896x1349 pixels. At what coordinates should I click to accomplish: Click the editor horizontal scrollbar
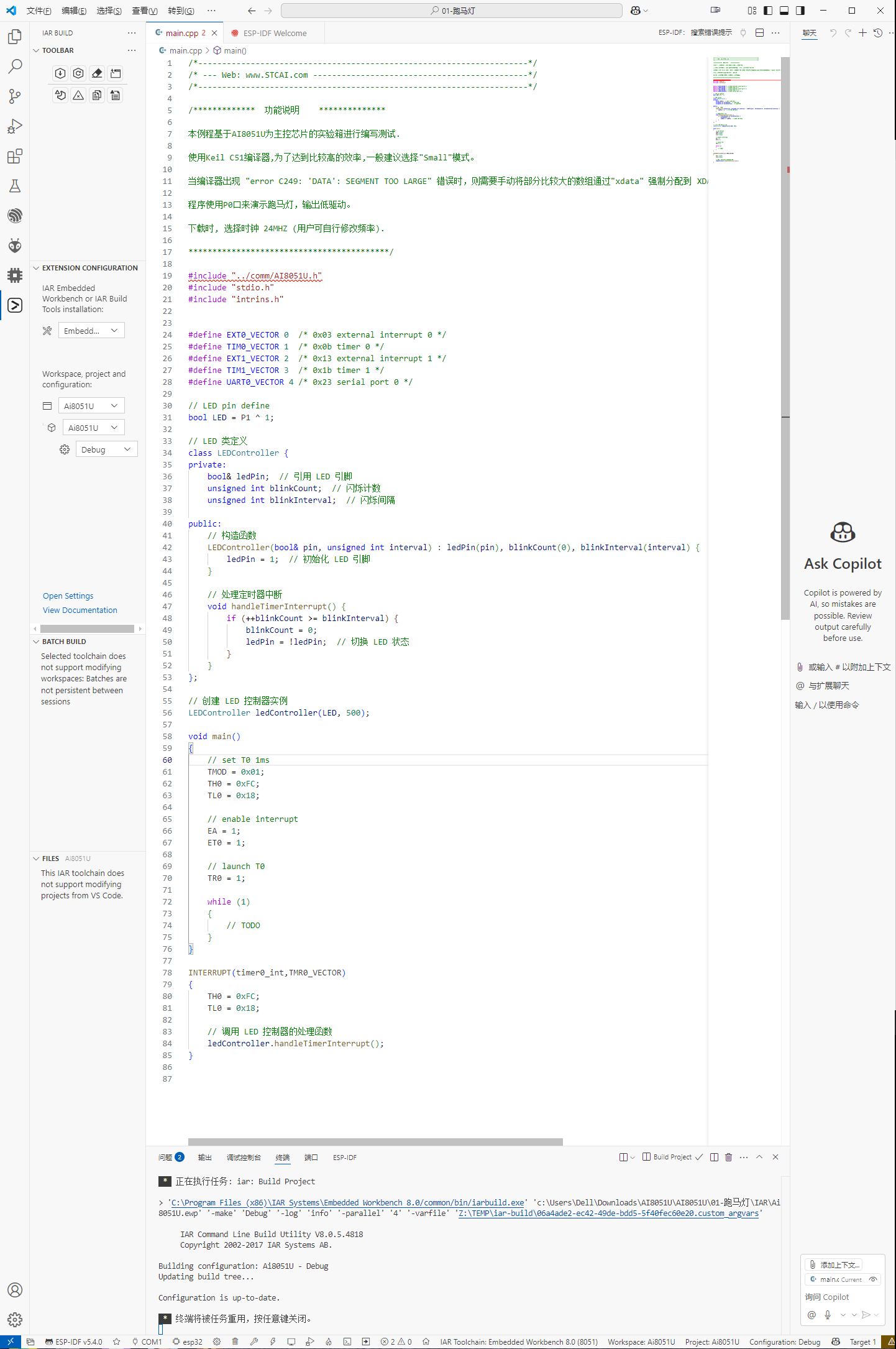[375, 1142]
